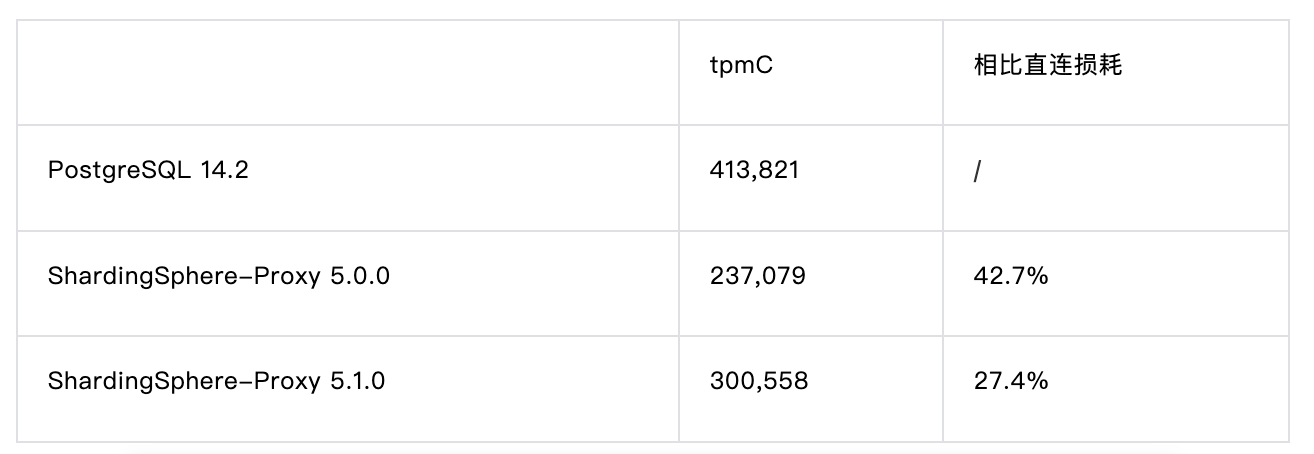The height and width of the screenshot is (454, 1314).
Task: Click the 相比直连损耗 column header
Action: [1047, 65]
